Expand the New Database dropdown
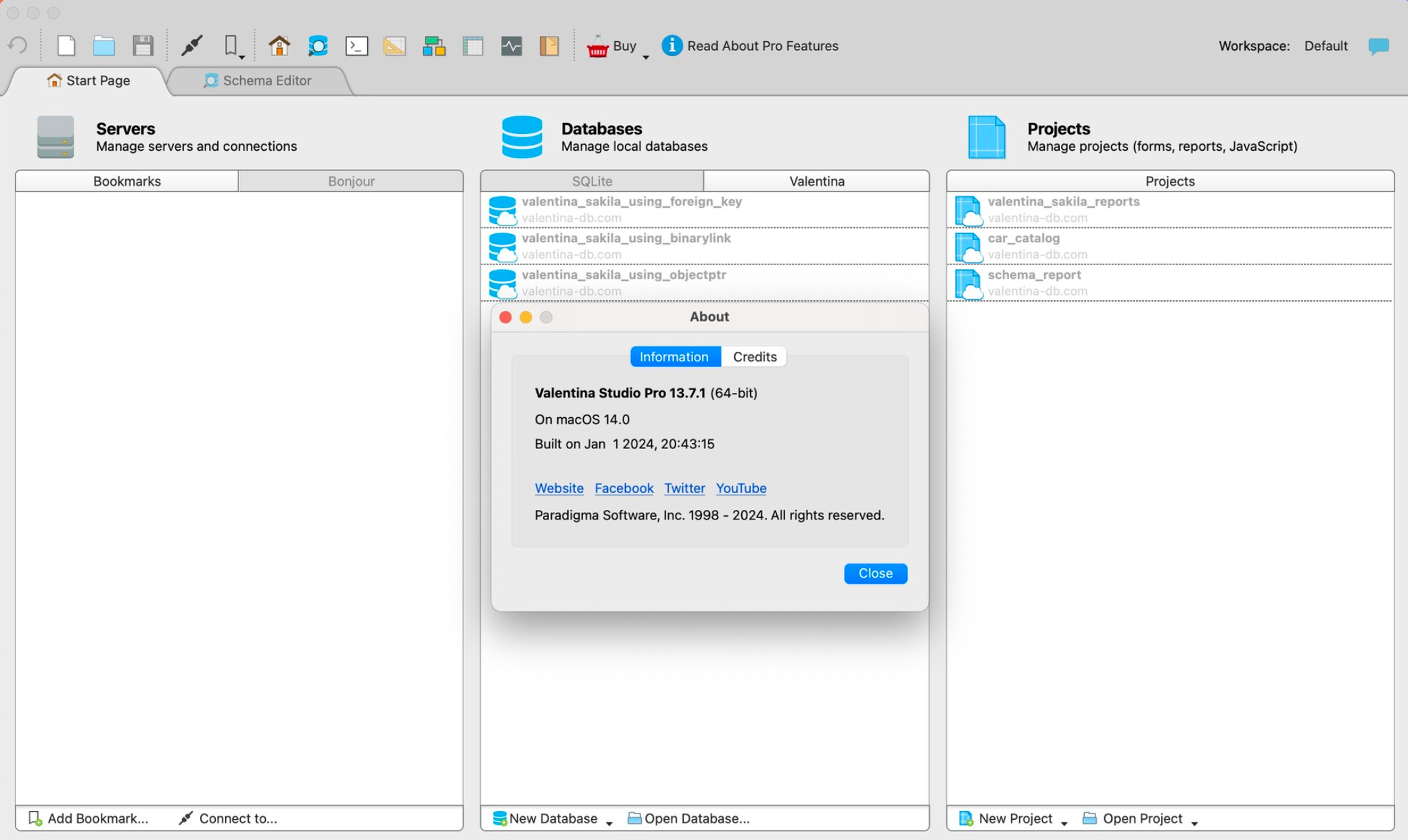Viewport: 1408px width, 840px height. (609, 819)
